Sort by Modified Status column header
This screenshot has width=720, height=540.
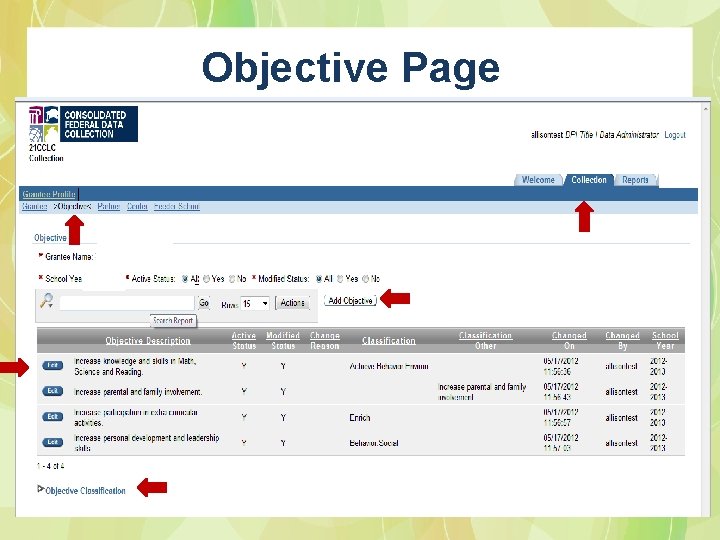tap(283, 341)
